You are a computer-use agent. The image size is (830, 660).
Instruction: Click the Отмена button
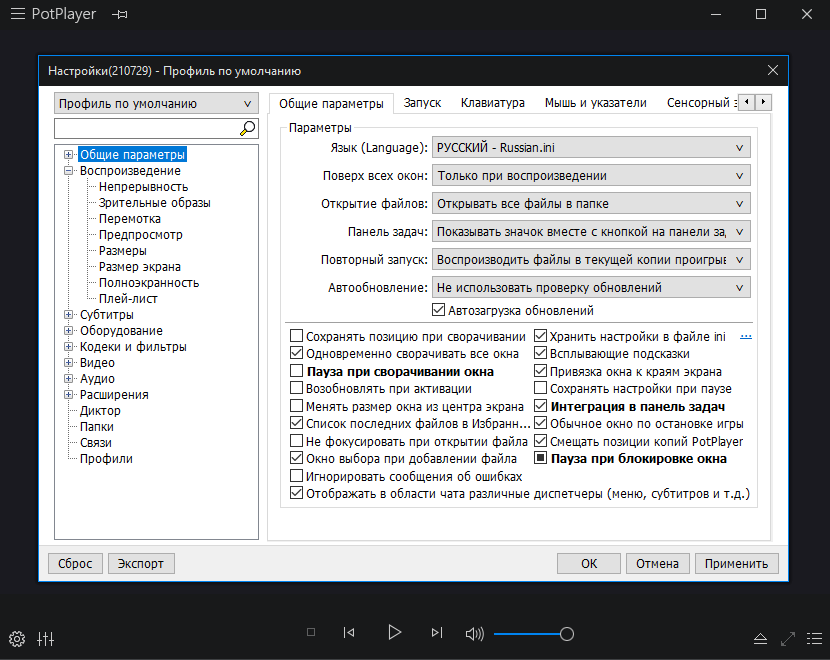pyautogui.click(x=657, y=564)
